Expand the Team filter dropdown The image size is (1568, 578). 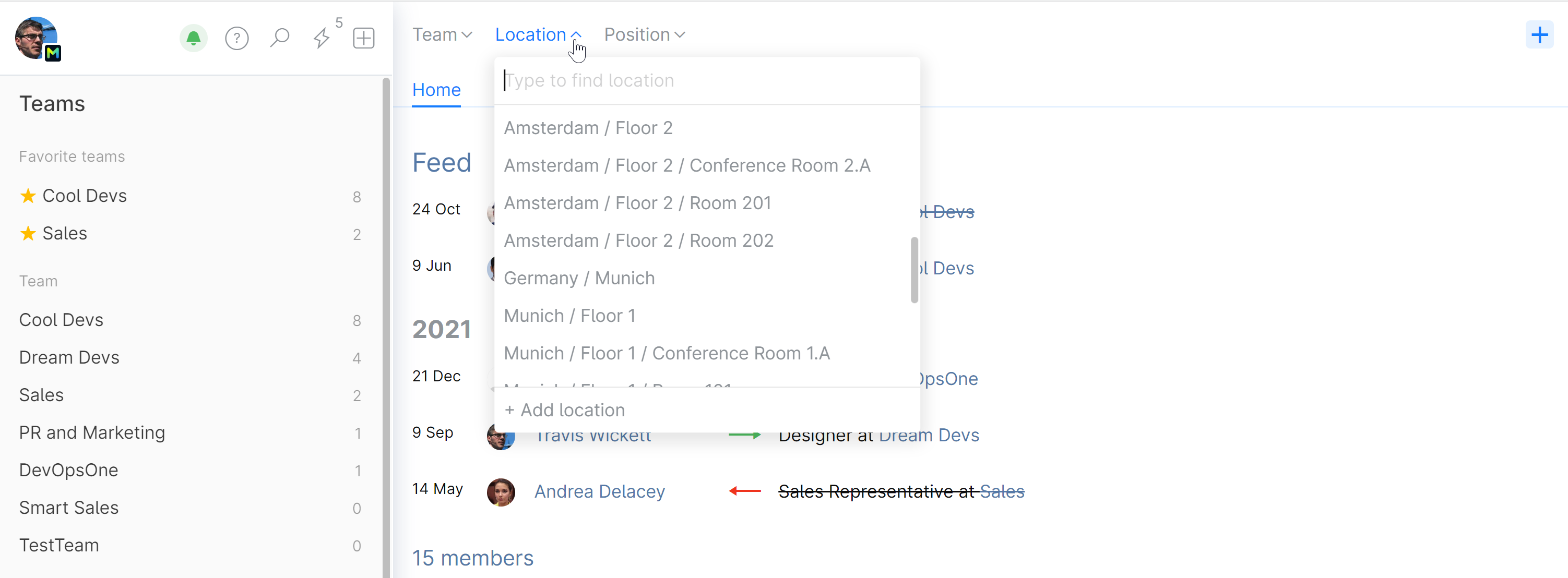click(442, 34)
